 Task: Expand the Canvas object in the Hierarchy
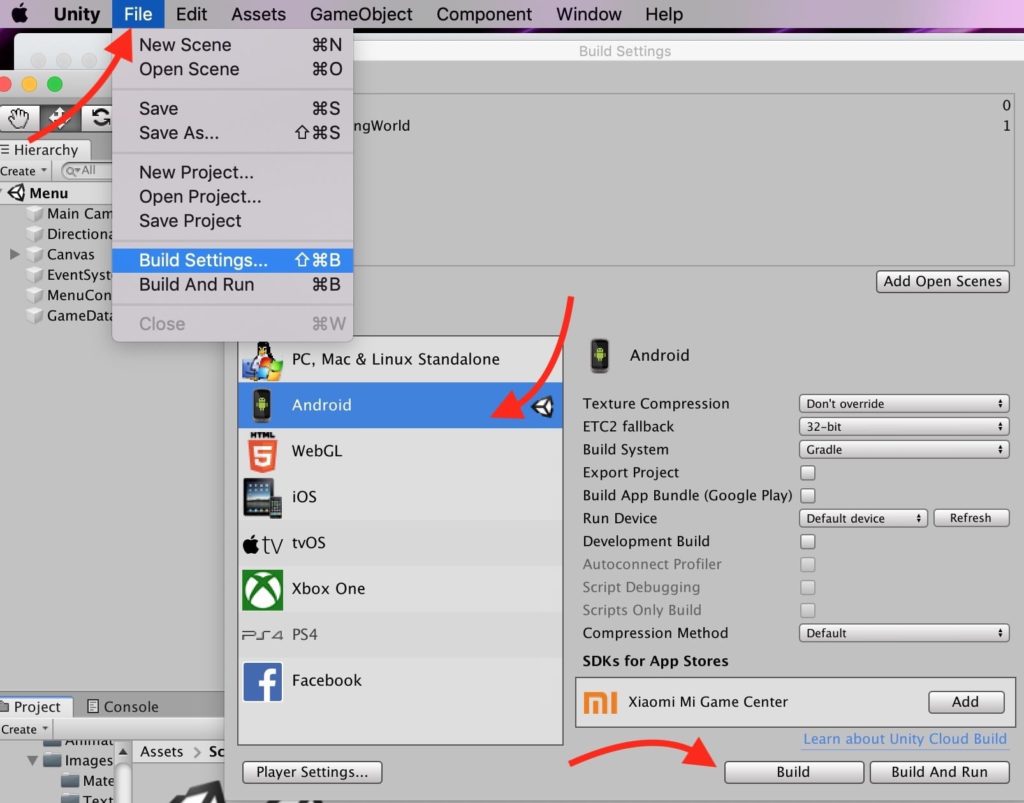click(14, 254)
